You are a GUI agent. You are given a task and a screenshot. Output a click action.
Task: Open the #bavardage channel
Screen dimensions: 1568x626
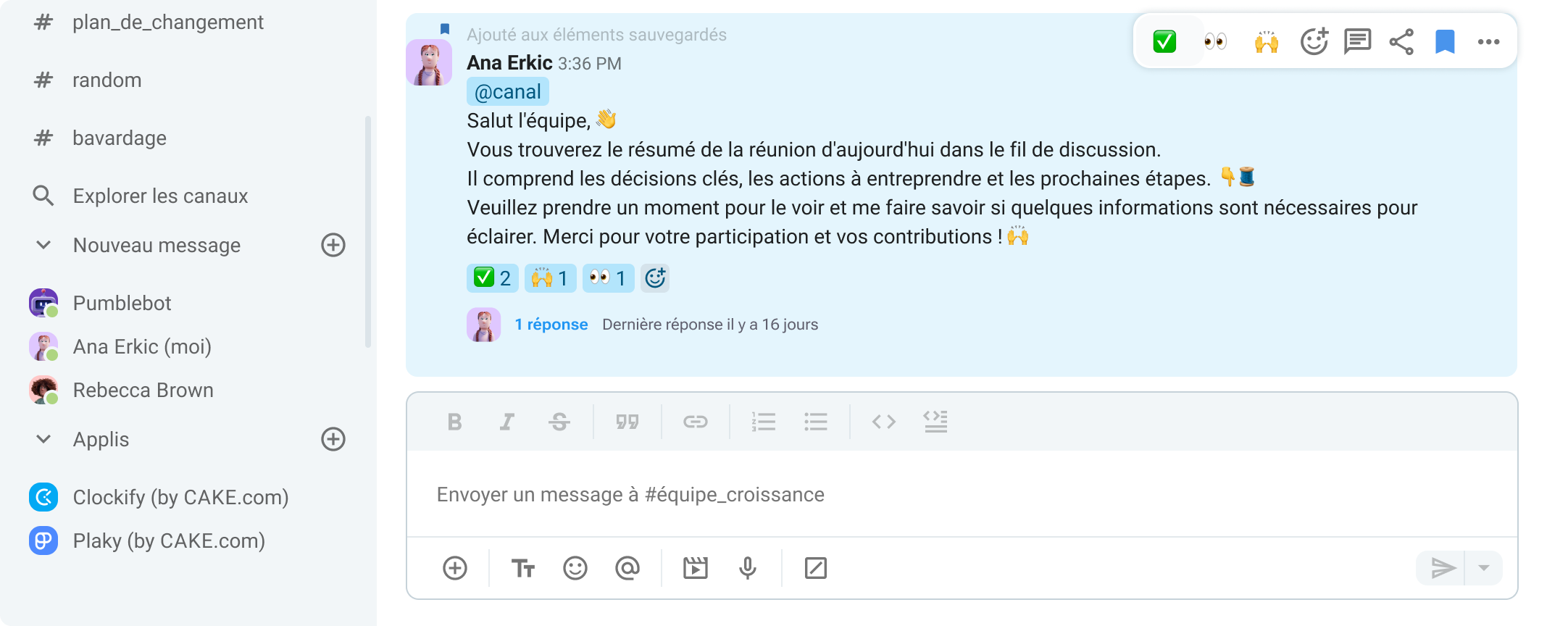pos(119,138)
